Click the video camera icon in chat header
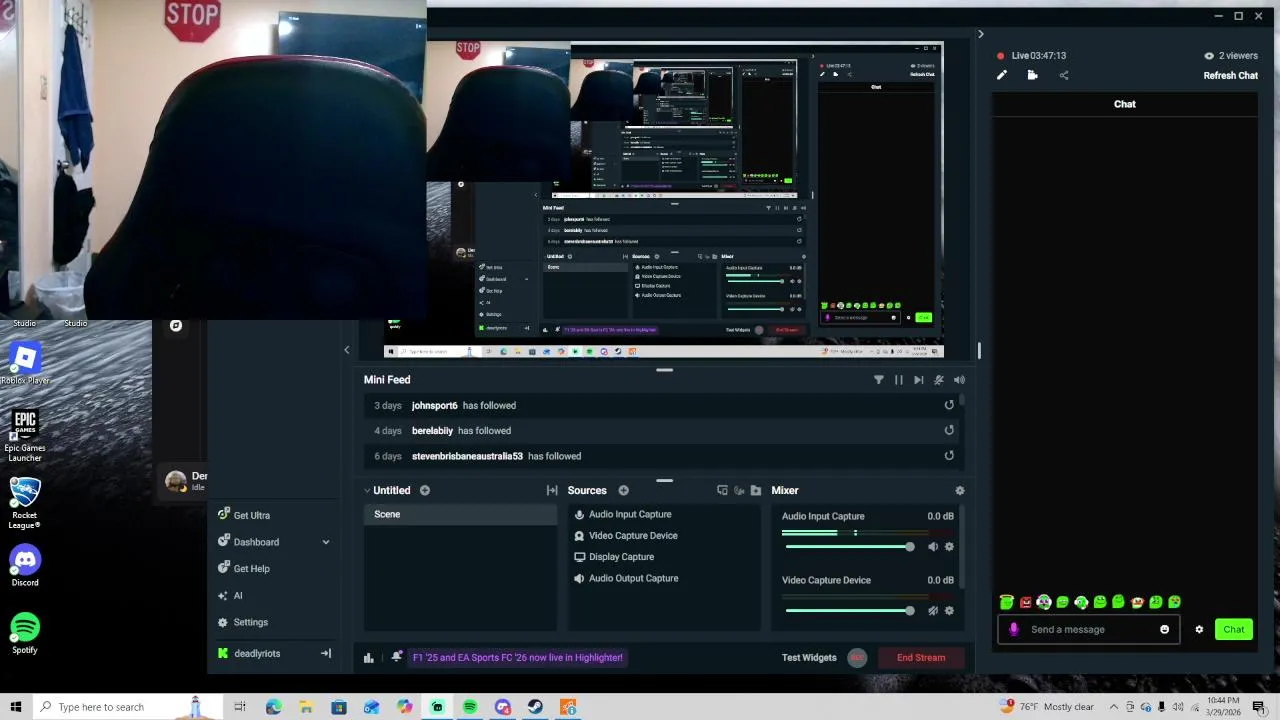 click(x=1032, y=75)
